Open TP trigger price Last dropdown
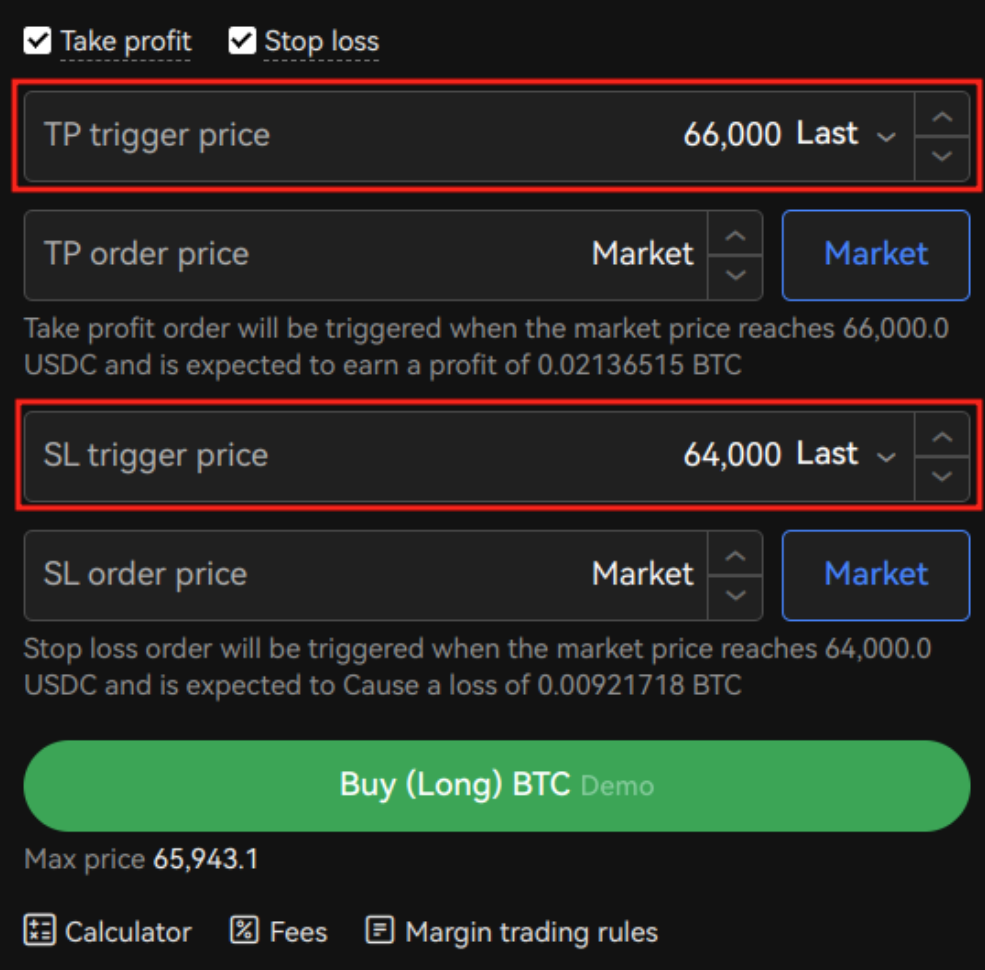 pos(846,134)
